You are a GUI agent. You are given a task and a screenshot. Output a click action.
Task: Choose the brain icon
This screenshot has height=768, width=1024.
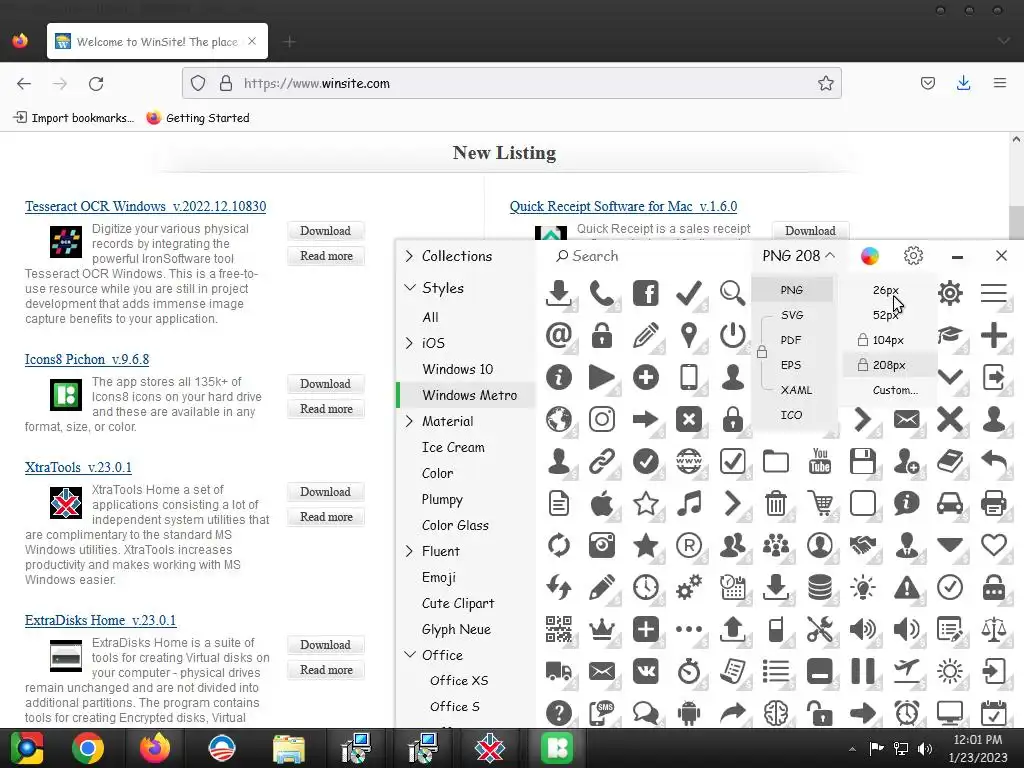pyautogui.click(x=776, y=713)
